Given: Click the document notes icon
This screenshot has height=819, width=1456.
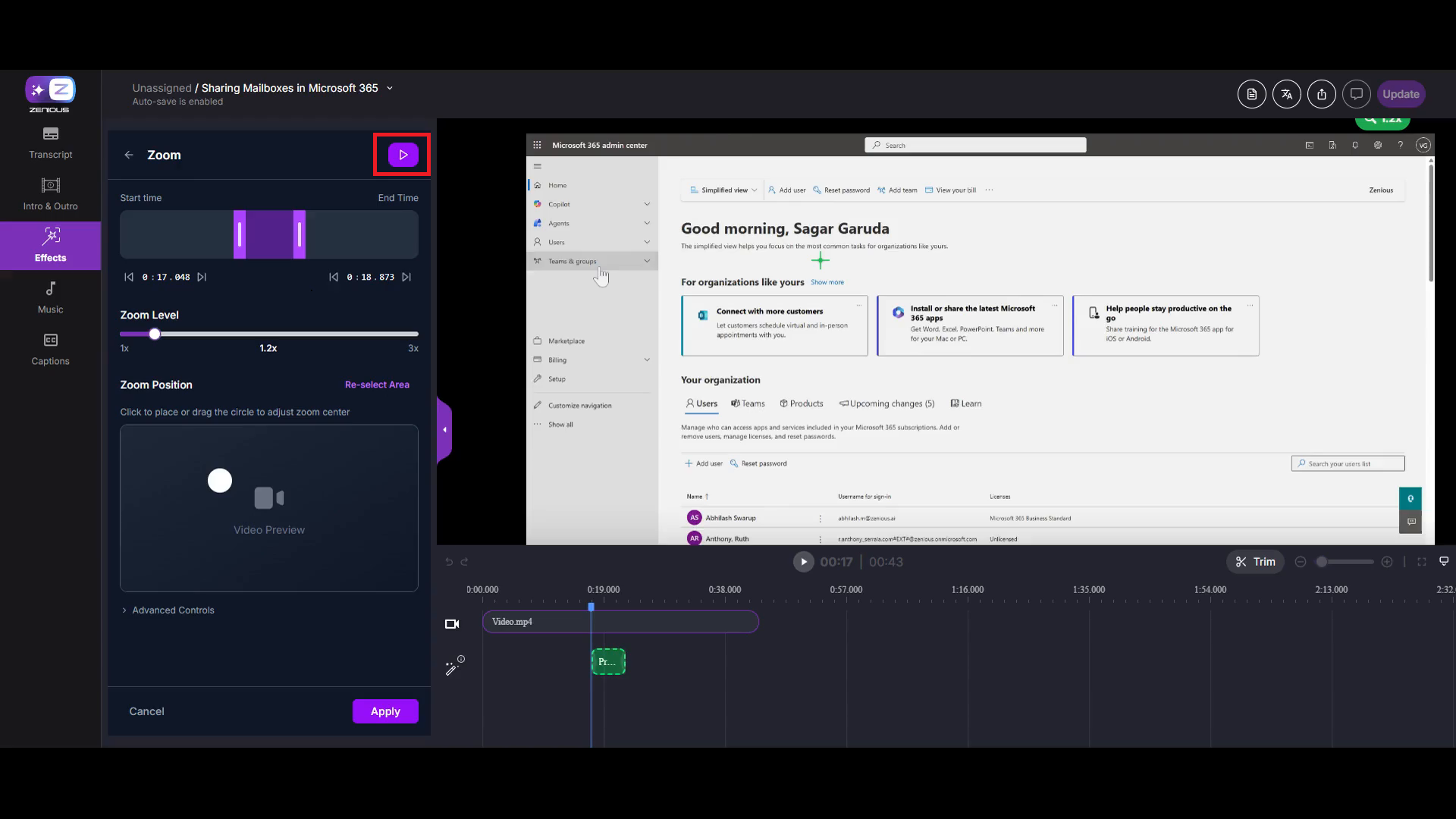Looking at the screenshot, I should tap(1251, 94).
